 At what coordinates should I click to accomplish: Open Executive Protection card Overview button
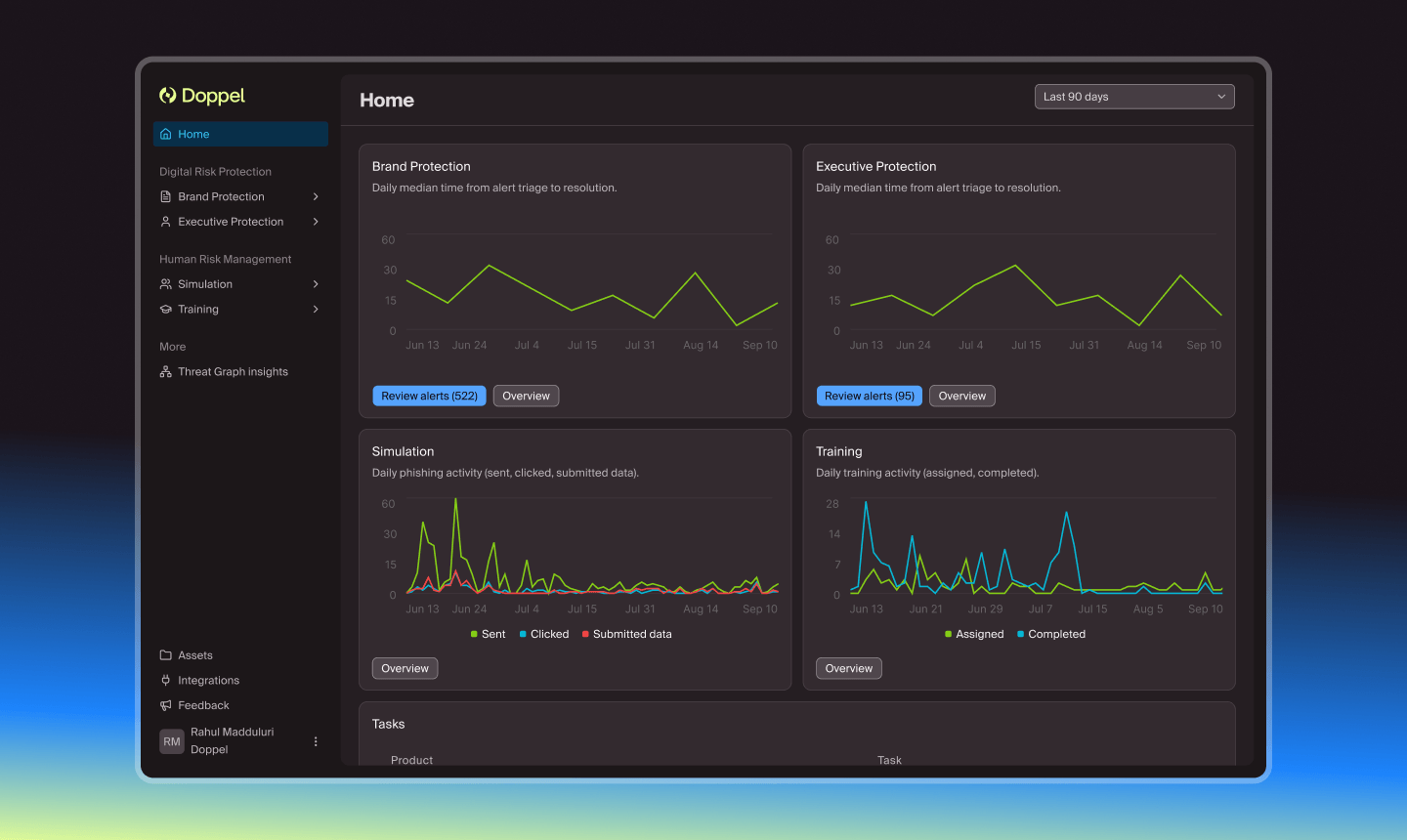tap(962, 396)
